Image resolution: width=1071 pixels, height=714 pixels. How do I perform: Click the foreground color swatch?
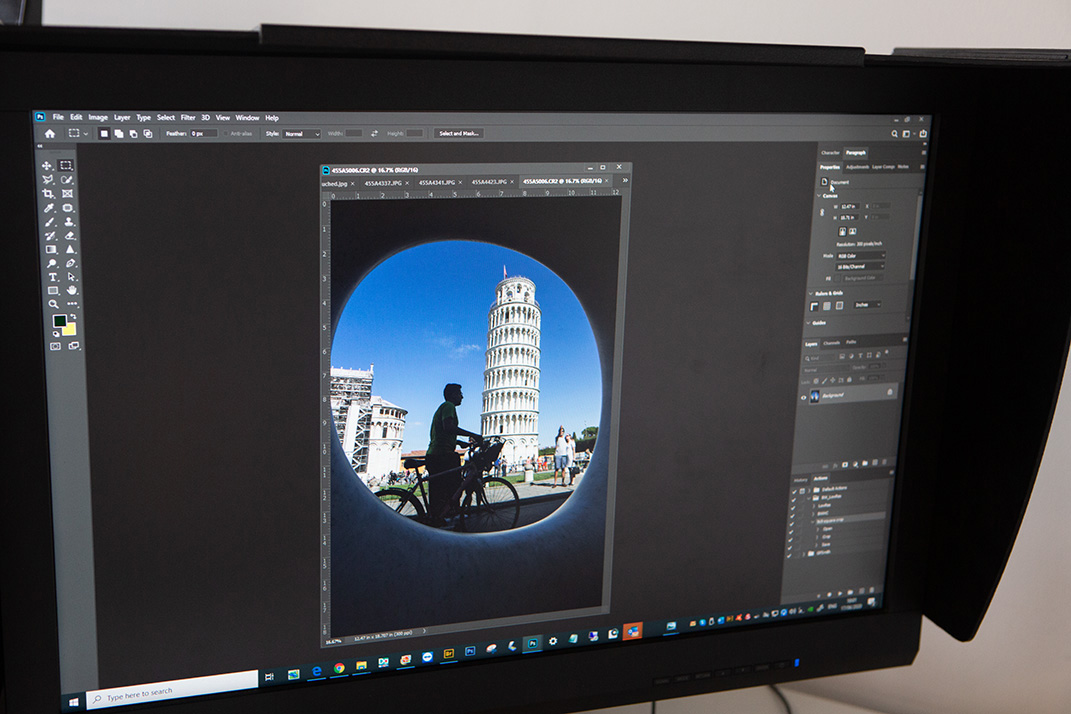[x=59, y=321]
